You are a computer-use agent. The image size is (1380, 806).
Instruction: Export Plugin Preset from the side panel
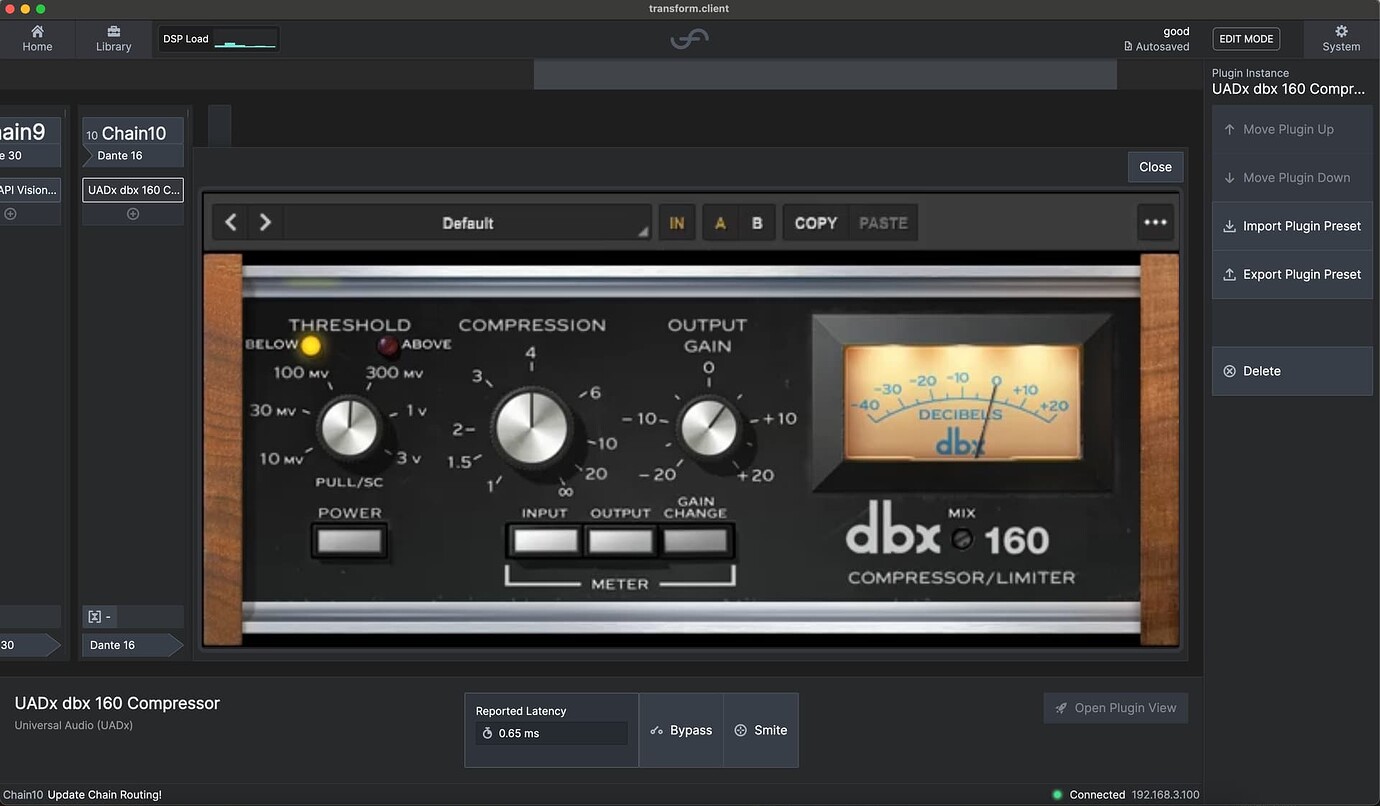1292,274
